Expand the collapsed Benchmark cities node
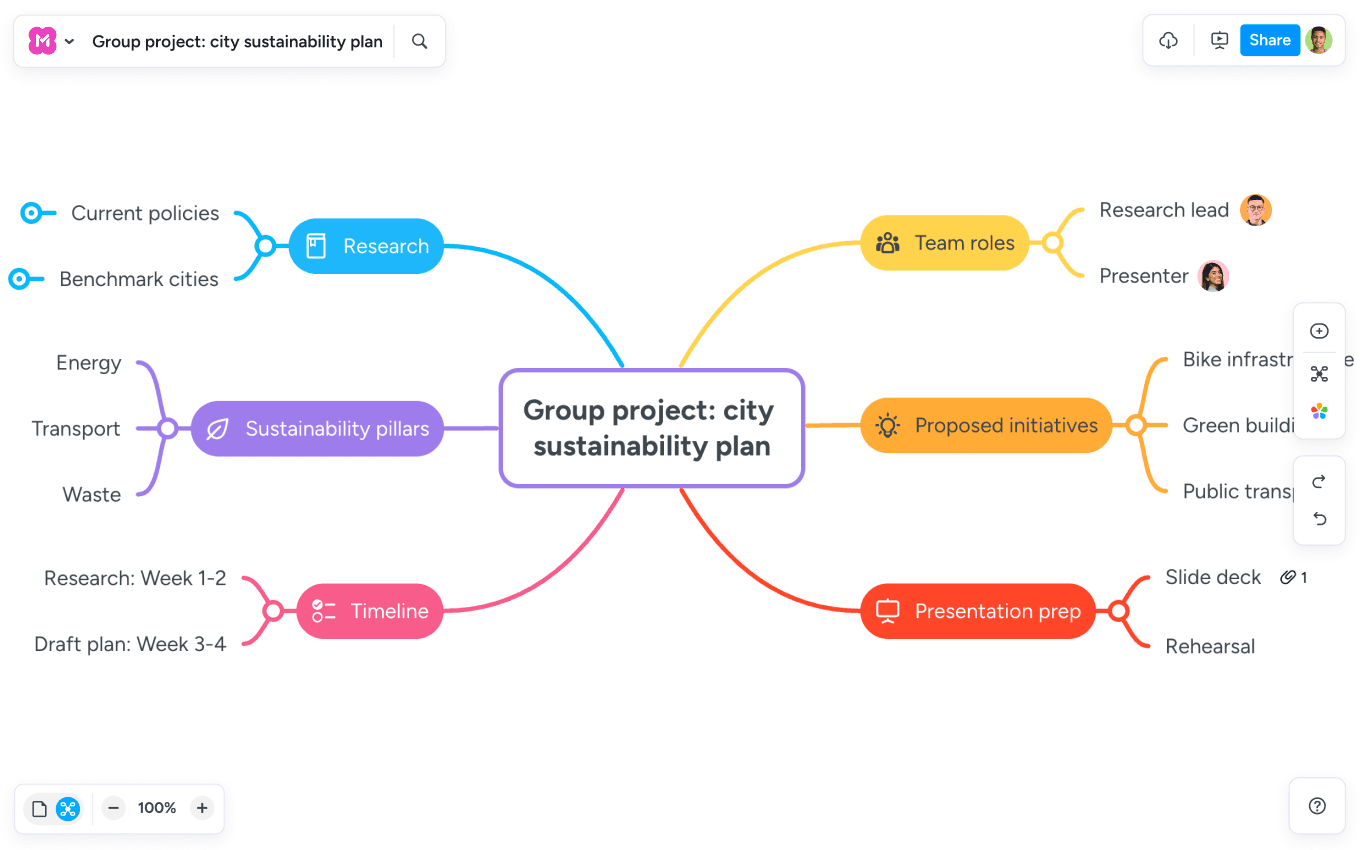The height and width of the screenshot is (850, 1360). (x=19, y=279)
